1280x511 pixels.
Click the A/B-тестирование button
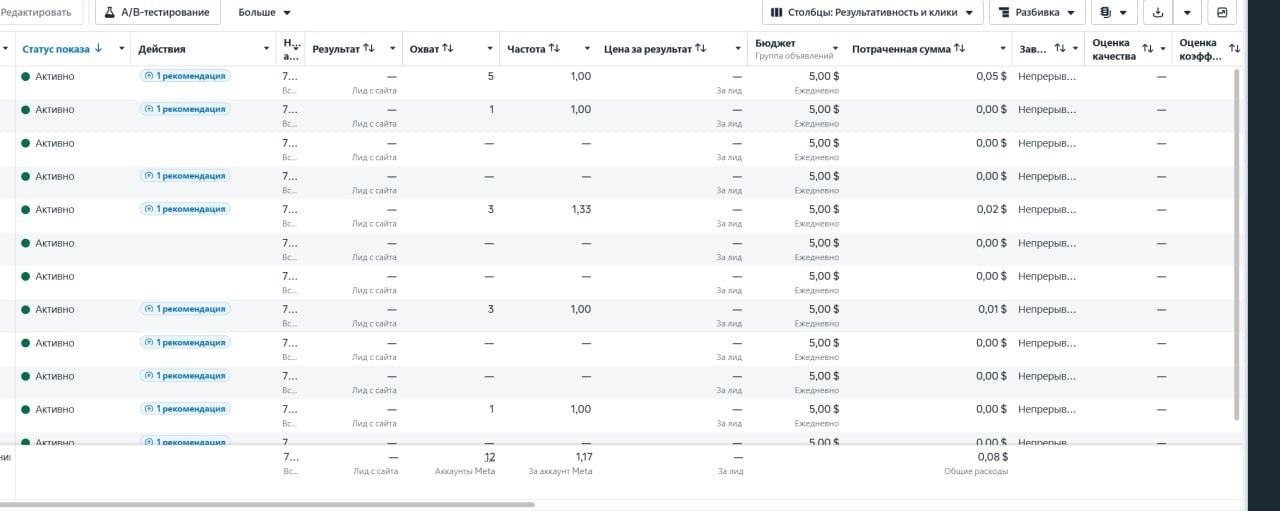(158, 12)
